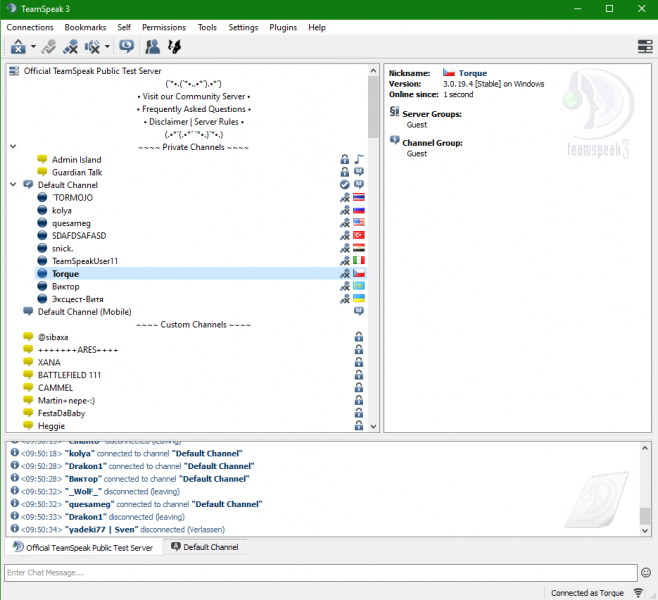Open the Self menu

(x=124, y=27)
